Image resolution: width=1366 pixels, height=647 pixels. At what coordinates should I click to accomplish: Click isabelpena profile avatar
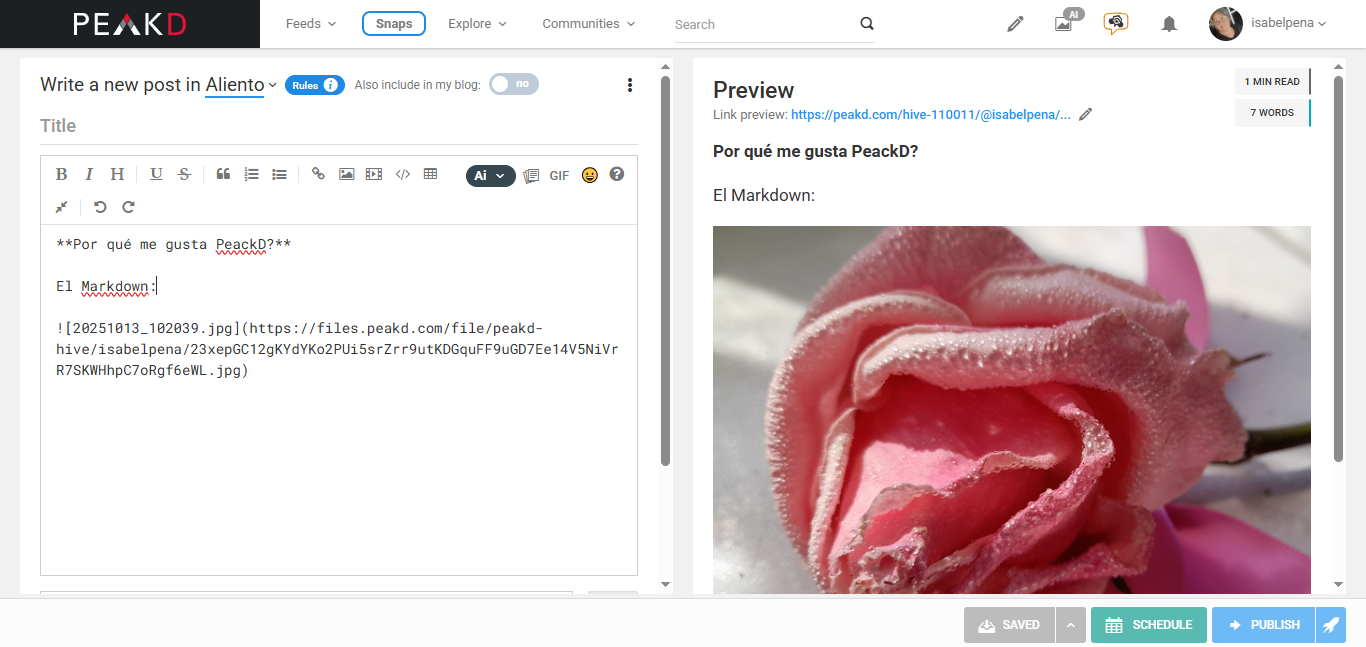1226,24
